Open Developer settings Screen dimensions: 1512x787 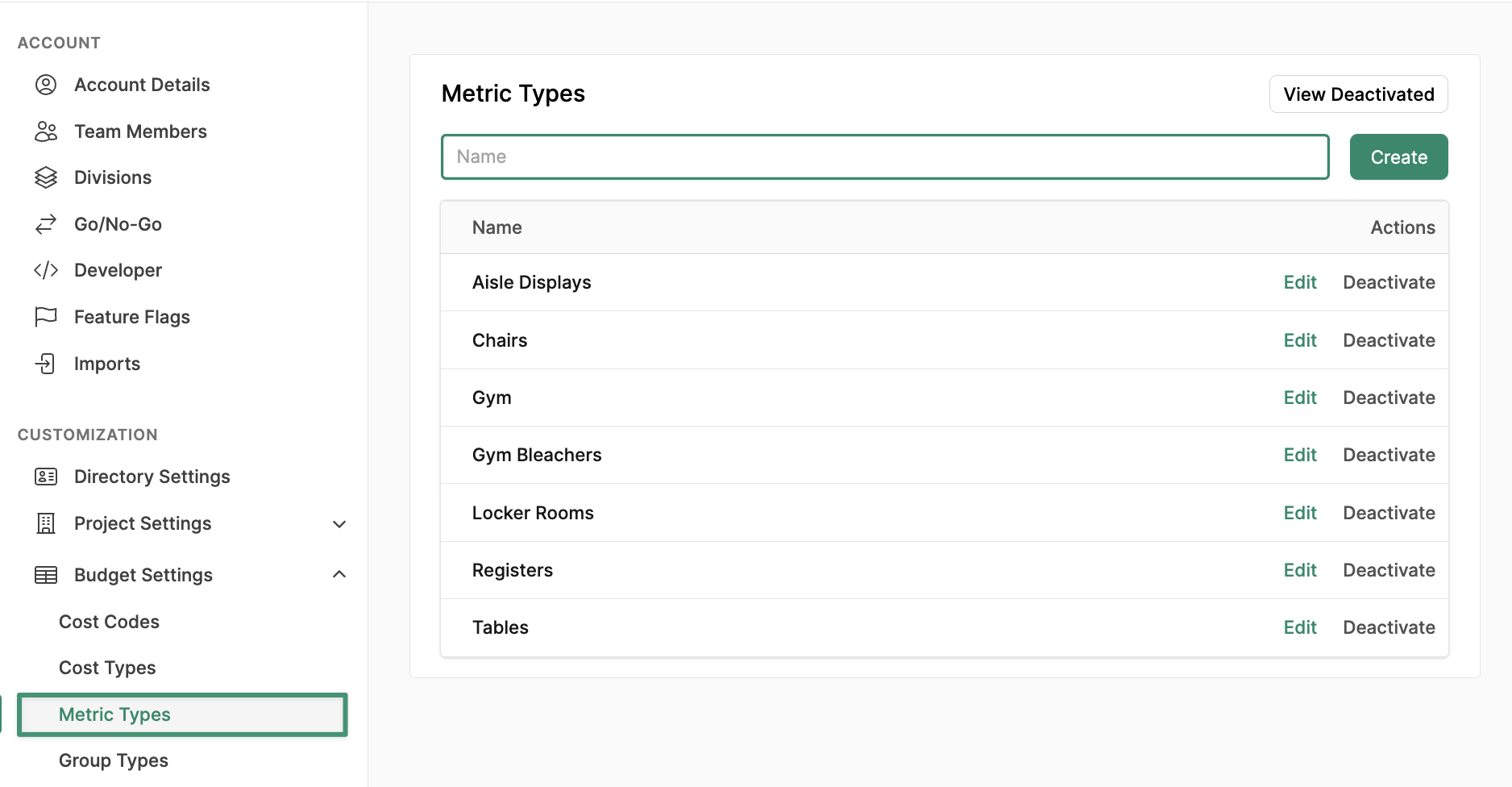coord(118,270)
